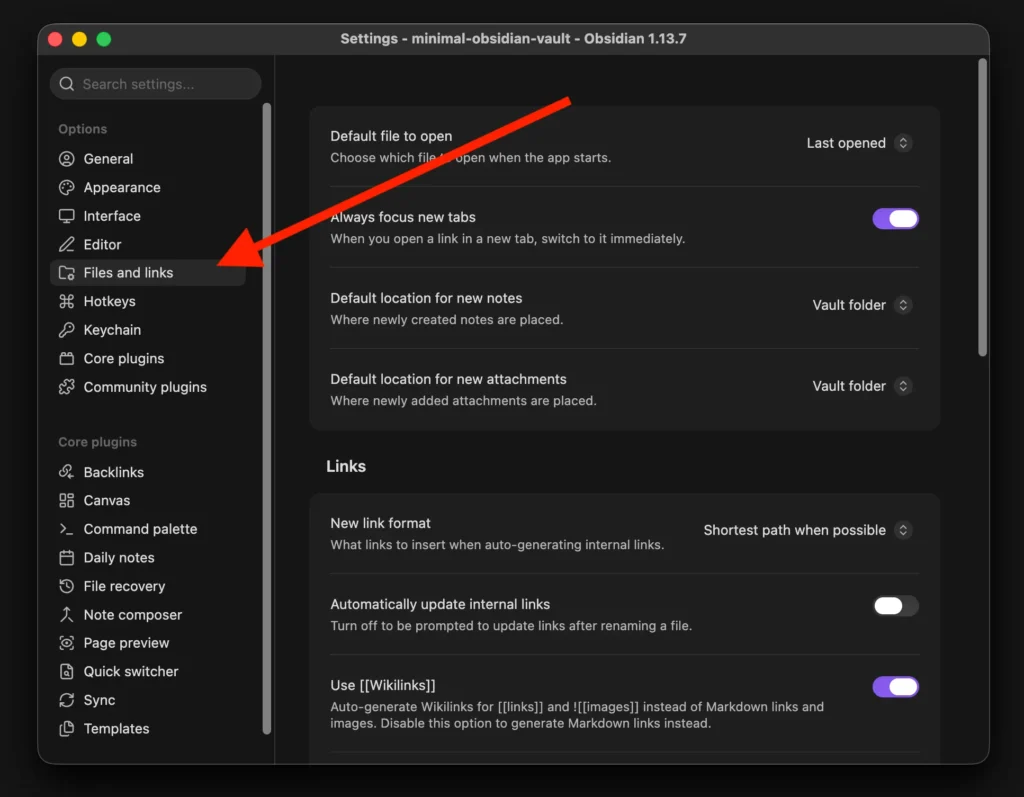The width and height of the screenshot is (1024, 797).
Task: Click the Hotkeys command-key icon
Action: 67,301
